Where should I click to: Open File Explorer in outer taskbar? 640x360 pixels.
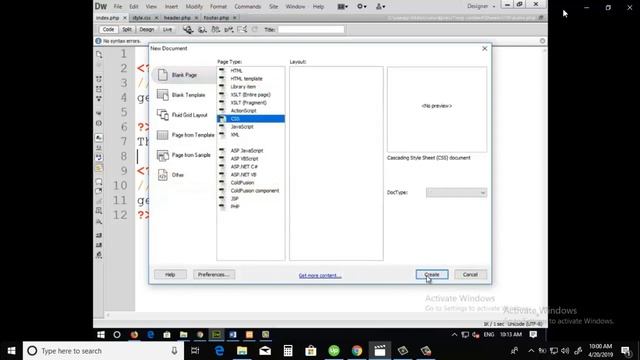click(242, 351)
